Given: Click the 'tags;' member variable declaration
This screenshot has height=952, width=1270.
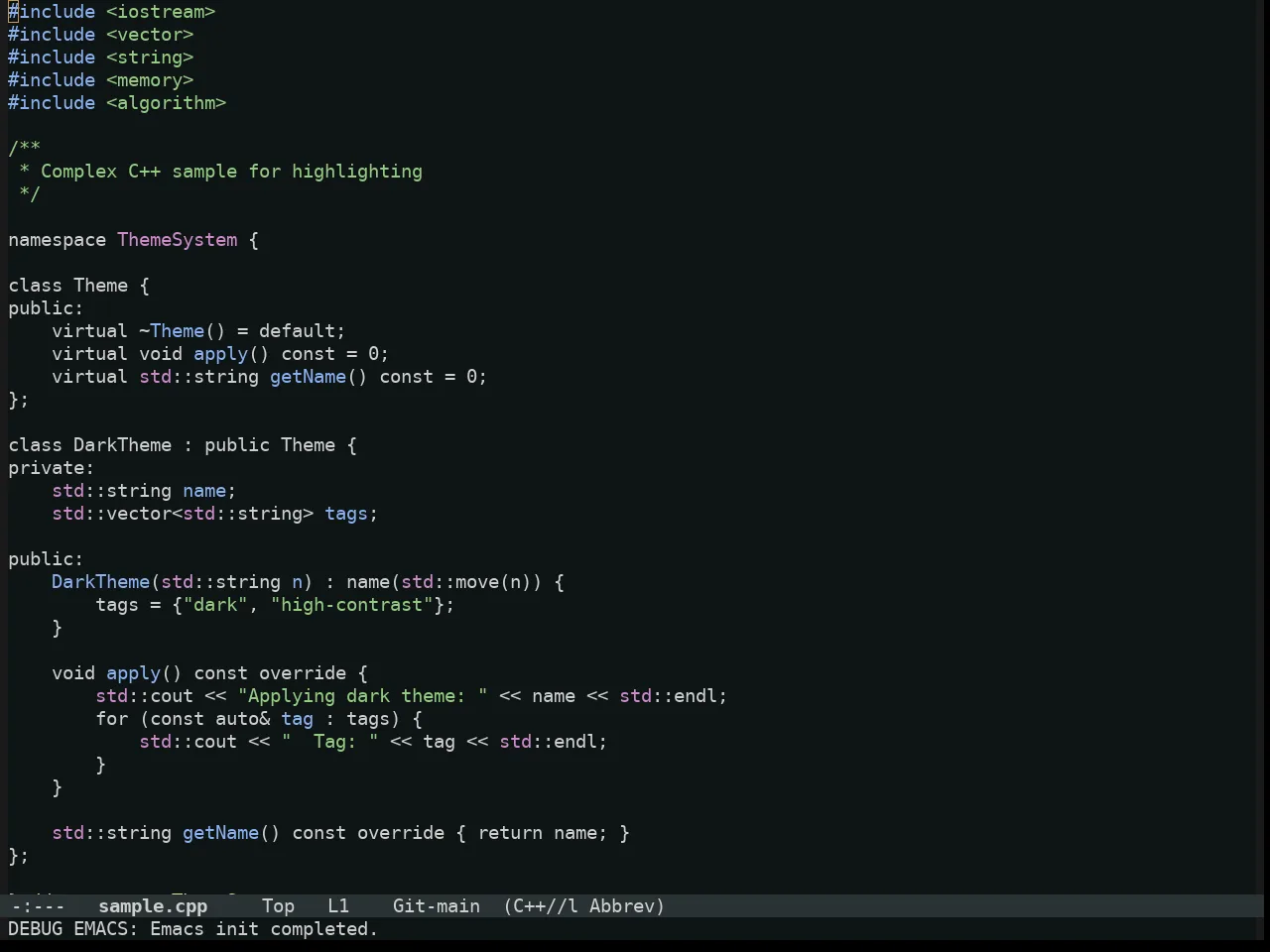Looking at the screenshot, I should (x=351, y=514).
